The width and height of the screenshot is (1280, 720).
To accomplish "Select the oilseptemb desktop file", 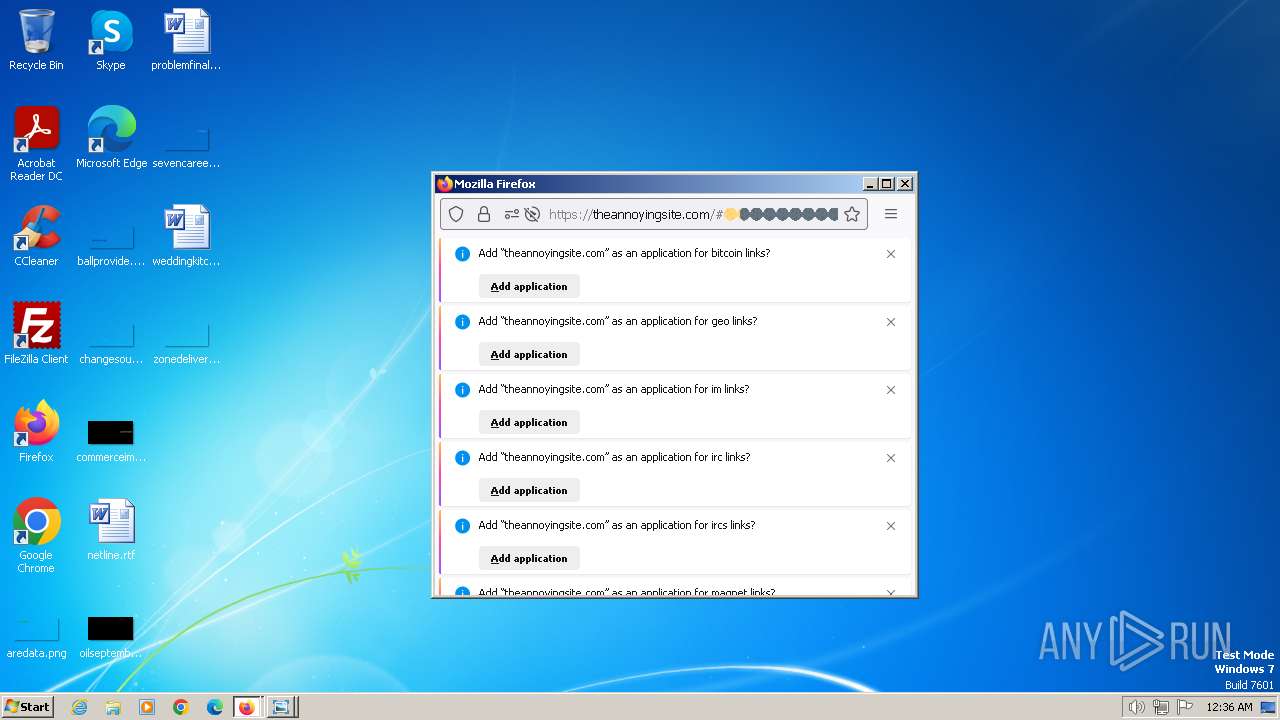I will 111,637.
